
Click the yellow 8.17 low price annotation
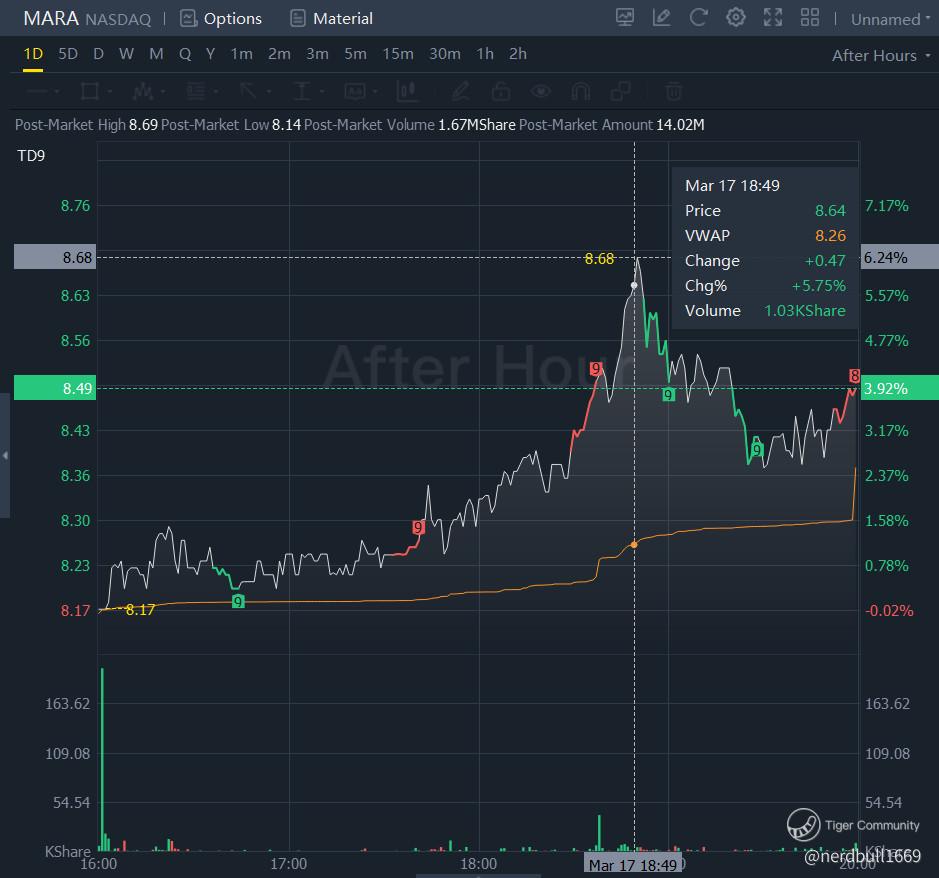(x=140, y=610)
